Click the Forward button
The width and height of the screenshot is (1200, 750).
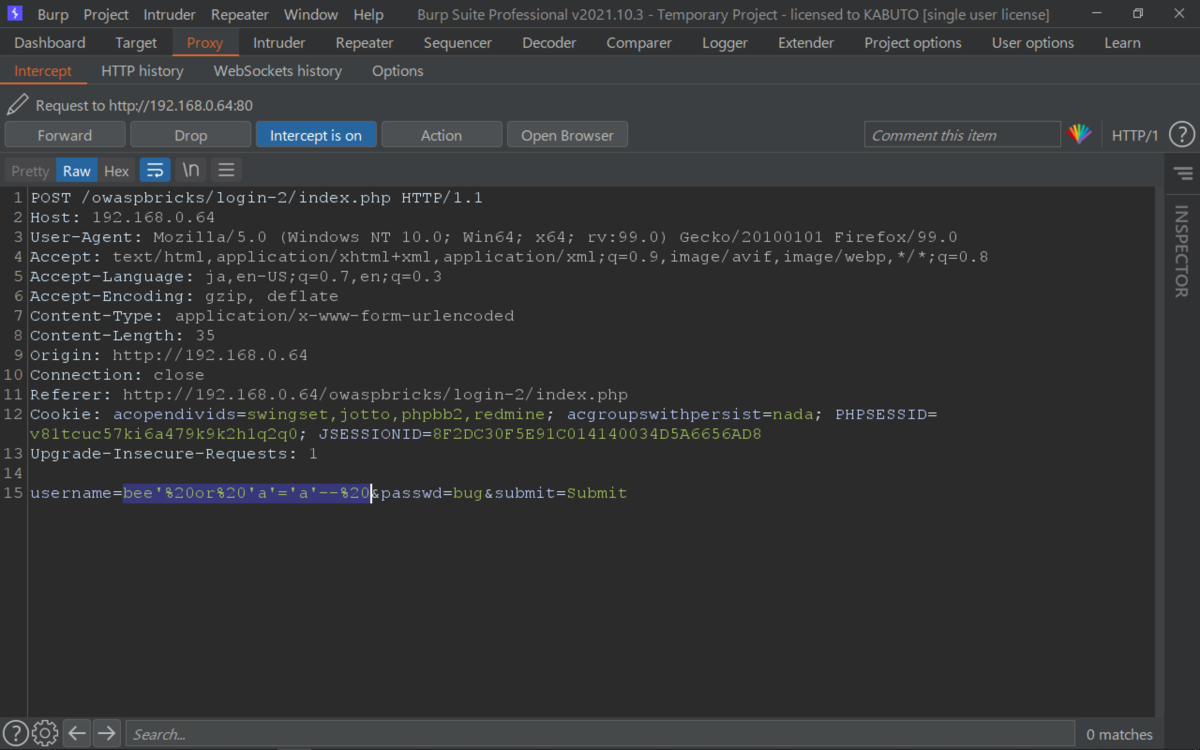[x=65, y=135]
